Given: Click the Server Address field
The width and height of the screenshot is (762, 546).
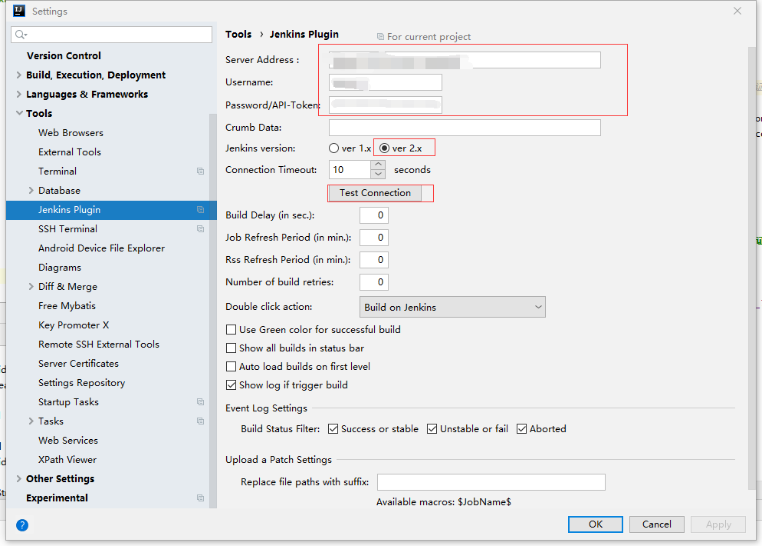Looking at the screenshot, I should tap(465, 60).
